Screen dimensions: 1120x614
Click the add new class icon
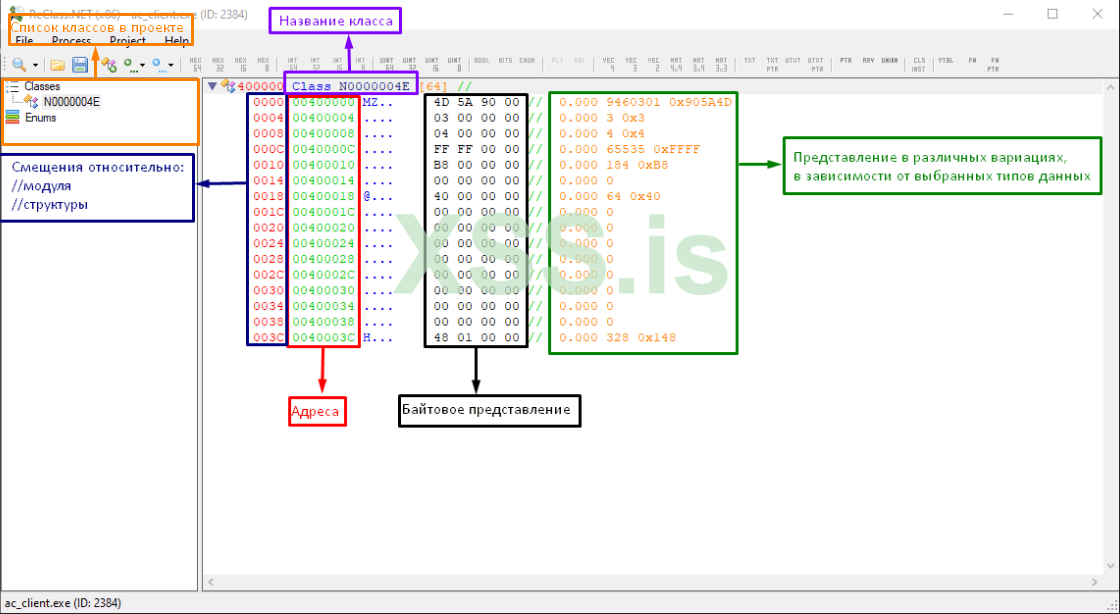[109, 65]
